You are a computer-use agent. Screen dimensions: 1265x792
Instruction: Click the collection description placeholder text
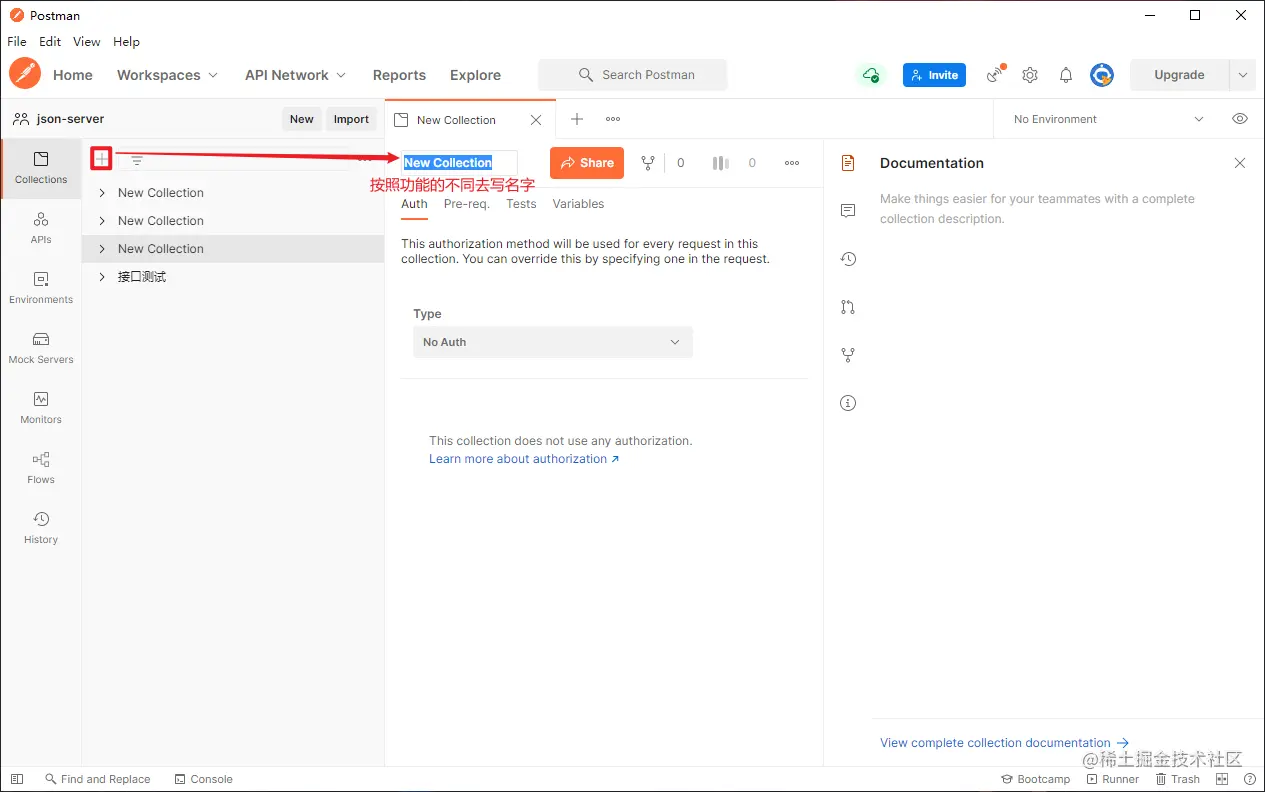click(1037, 209)
